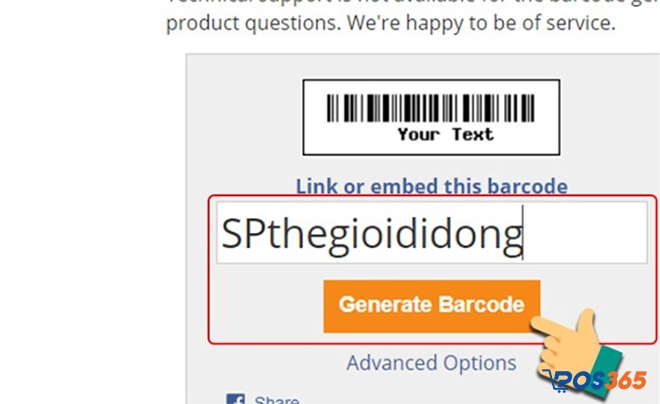This screenshot has width=660, height=404.
Task: Open the "Link or embed this barcode" link
Action: [431, 186]
